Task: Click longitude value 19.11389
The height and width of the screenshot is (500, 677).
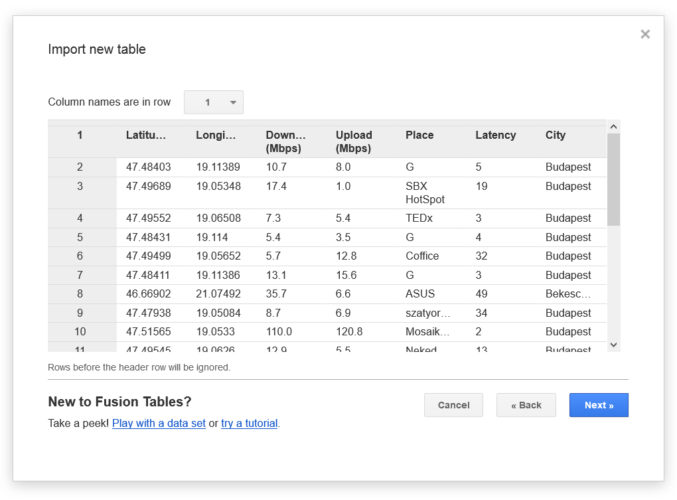Action: (218, 167)
